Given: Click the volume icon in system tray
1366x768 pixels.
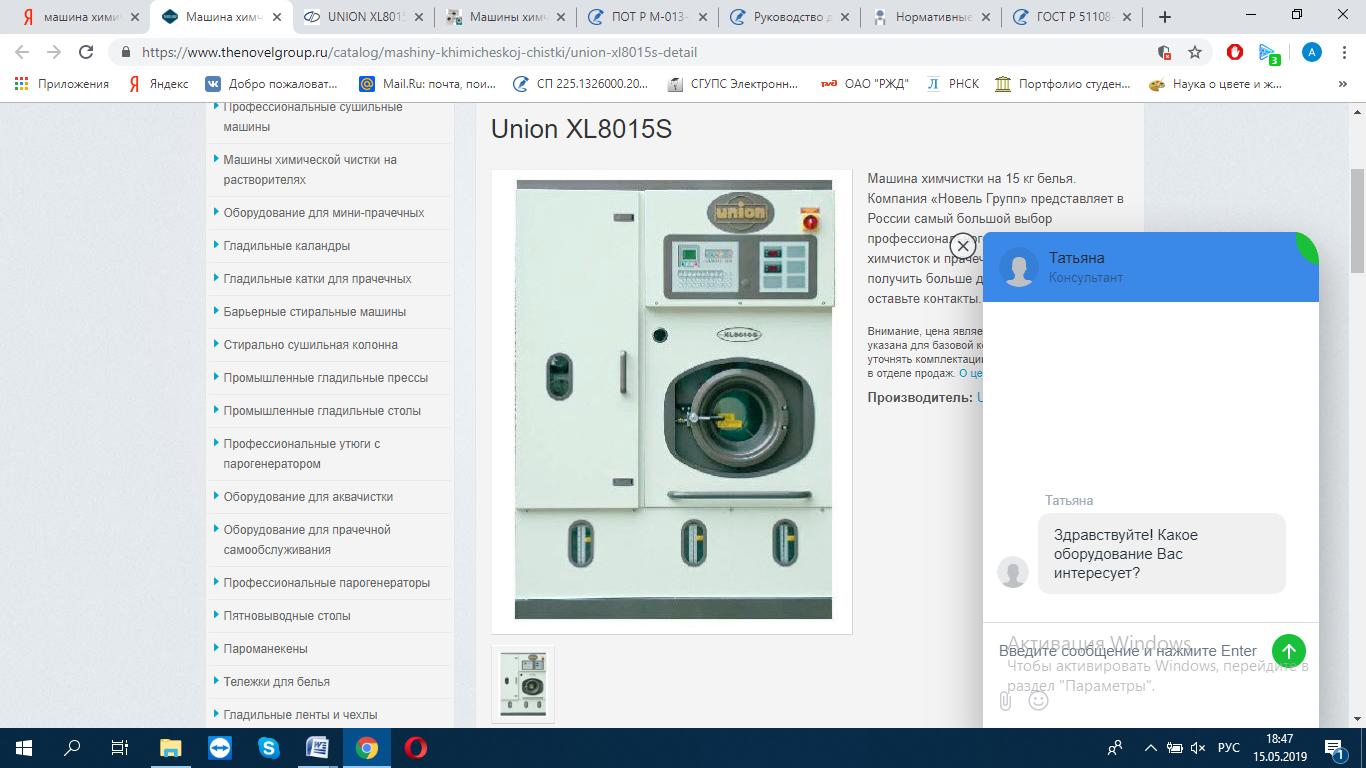Looking at the screenshot, I should (x=1199, y=748).
